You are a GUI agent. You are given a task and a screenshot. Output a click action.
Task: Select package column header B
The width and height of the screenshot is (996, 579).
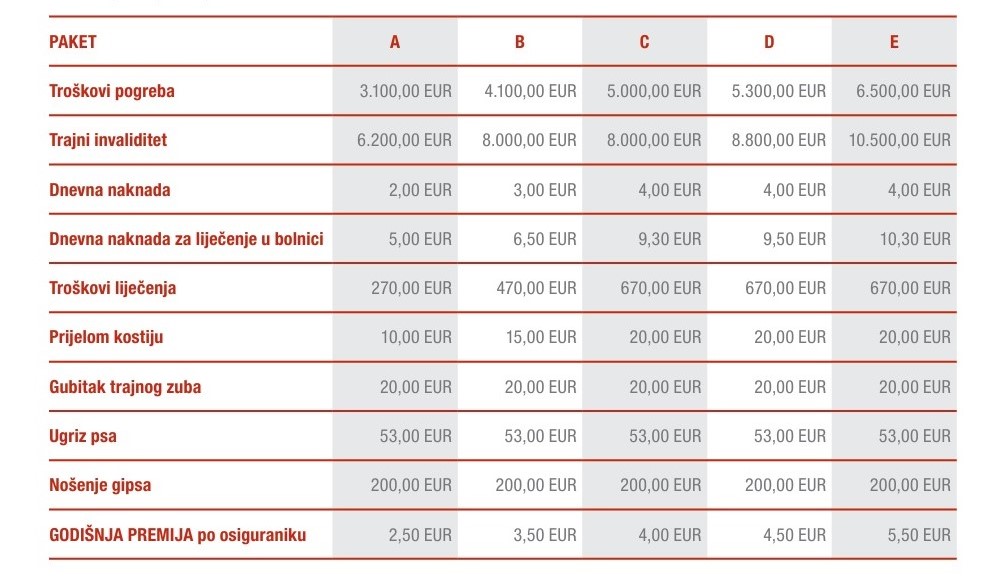tap(520, 42)
